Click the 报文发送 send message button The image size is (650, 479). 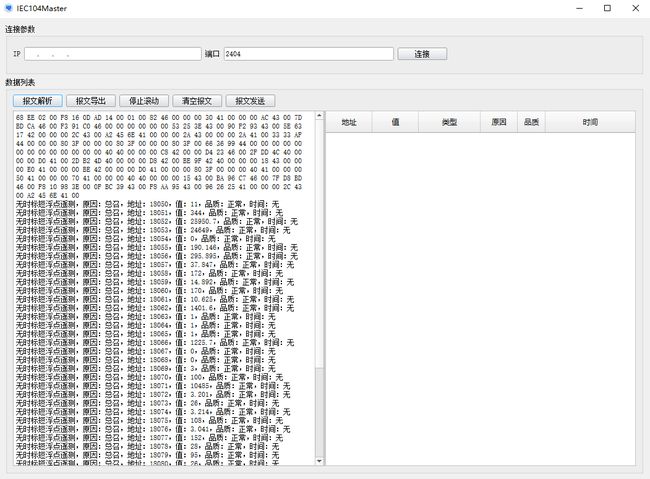click(x=250, y=101)
